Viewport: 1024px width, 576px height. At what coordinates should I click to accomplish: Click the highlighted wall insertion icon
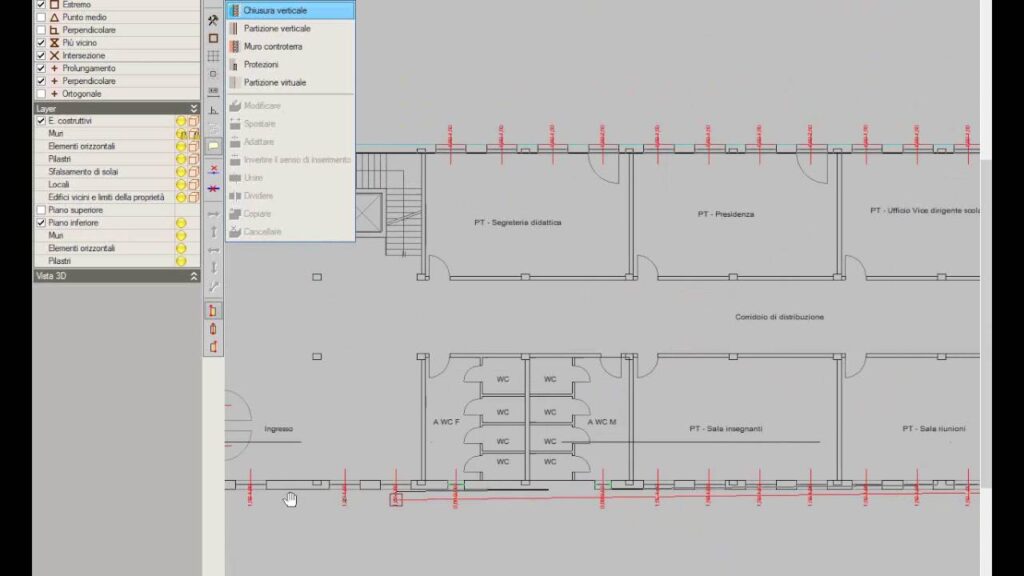coord(213,311)
